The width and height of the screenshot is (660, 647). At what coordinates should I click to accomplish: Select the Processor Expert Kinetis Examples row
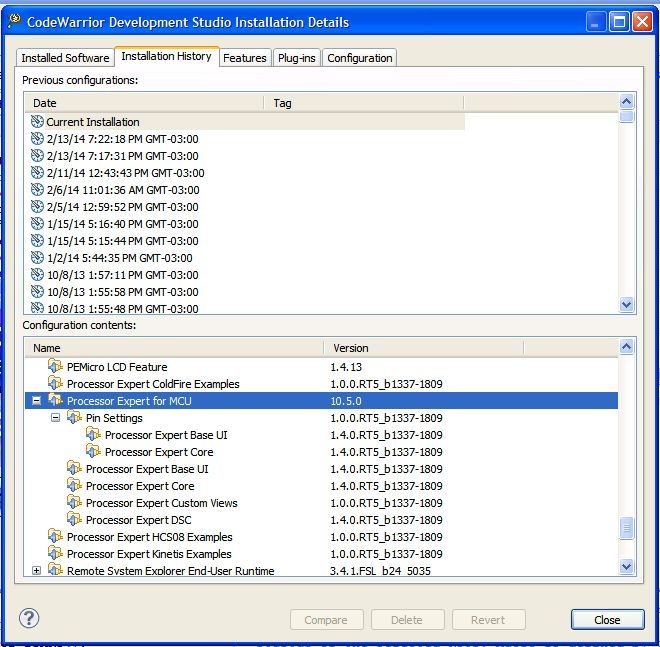pos(322,554)
